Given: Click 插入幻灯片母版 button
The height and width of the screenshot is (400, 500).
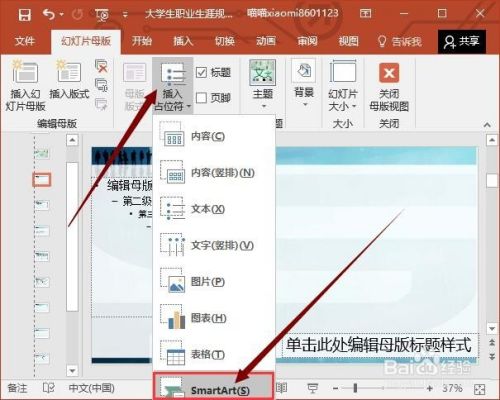Looking at the screenshot, I should tap(25, 86).
